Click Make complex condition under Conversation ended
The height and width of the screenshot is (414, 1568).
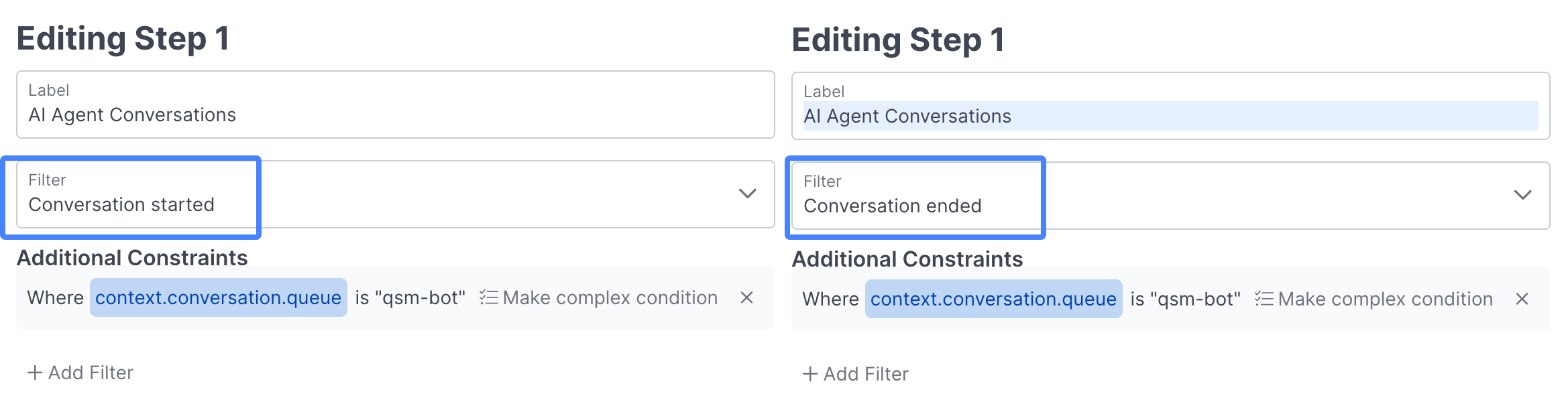click(1385, 299)
